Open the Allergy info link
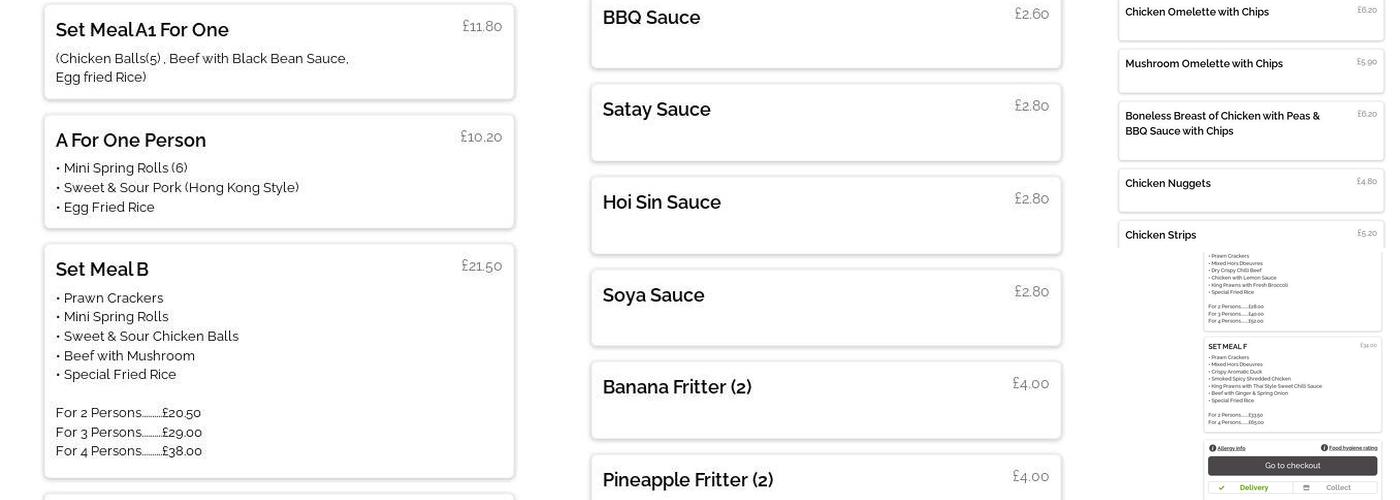 pos(1231,448)
